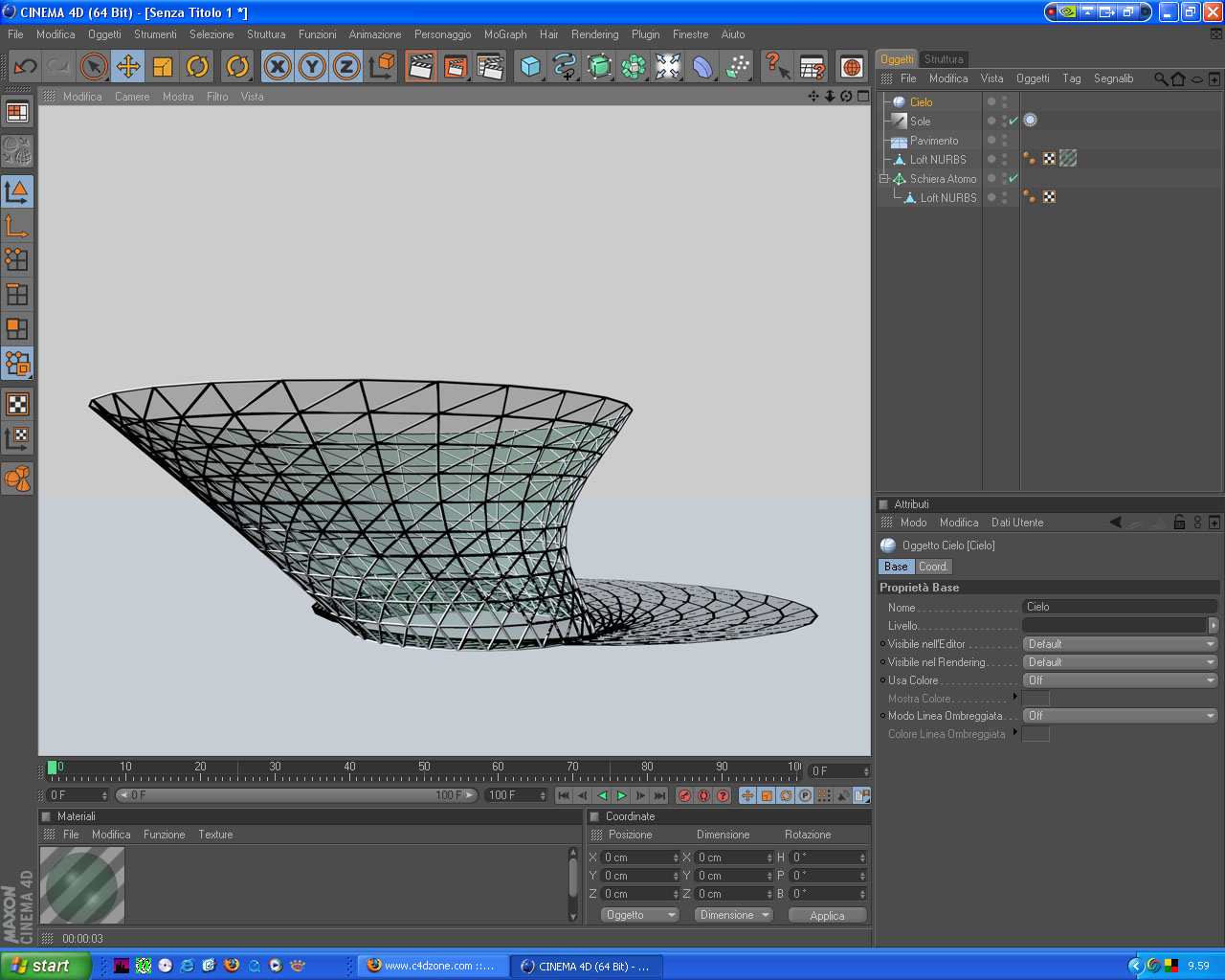This screenshot has height=980, width=1225.
Task: Click the Undo arrow icon
Action: pyautogui.click(x=25, y=66)
